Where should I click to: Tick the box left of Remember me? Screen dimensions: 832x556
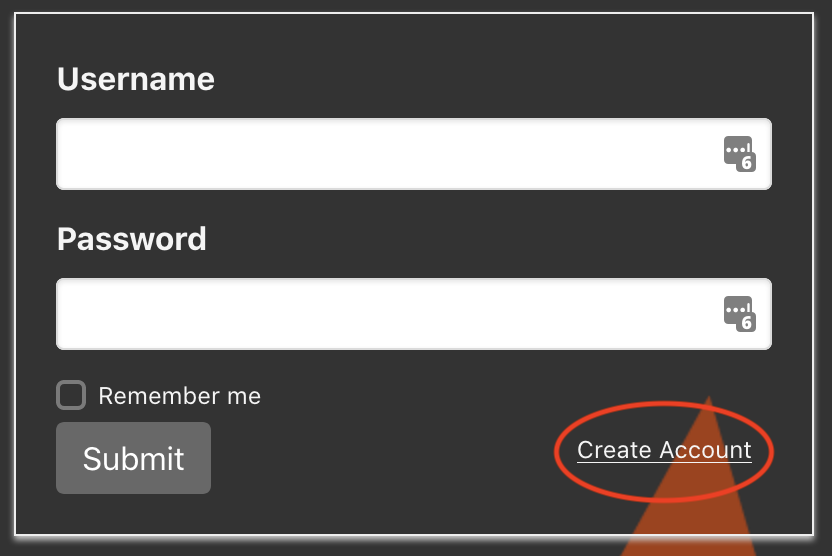click(71, 395)
